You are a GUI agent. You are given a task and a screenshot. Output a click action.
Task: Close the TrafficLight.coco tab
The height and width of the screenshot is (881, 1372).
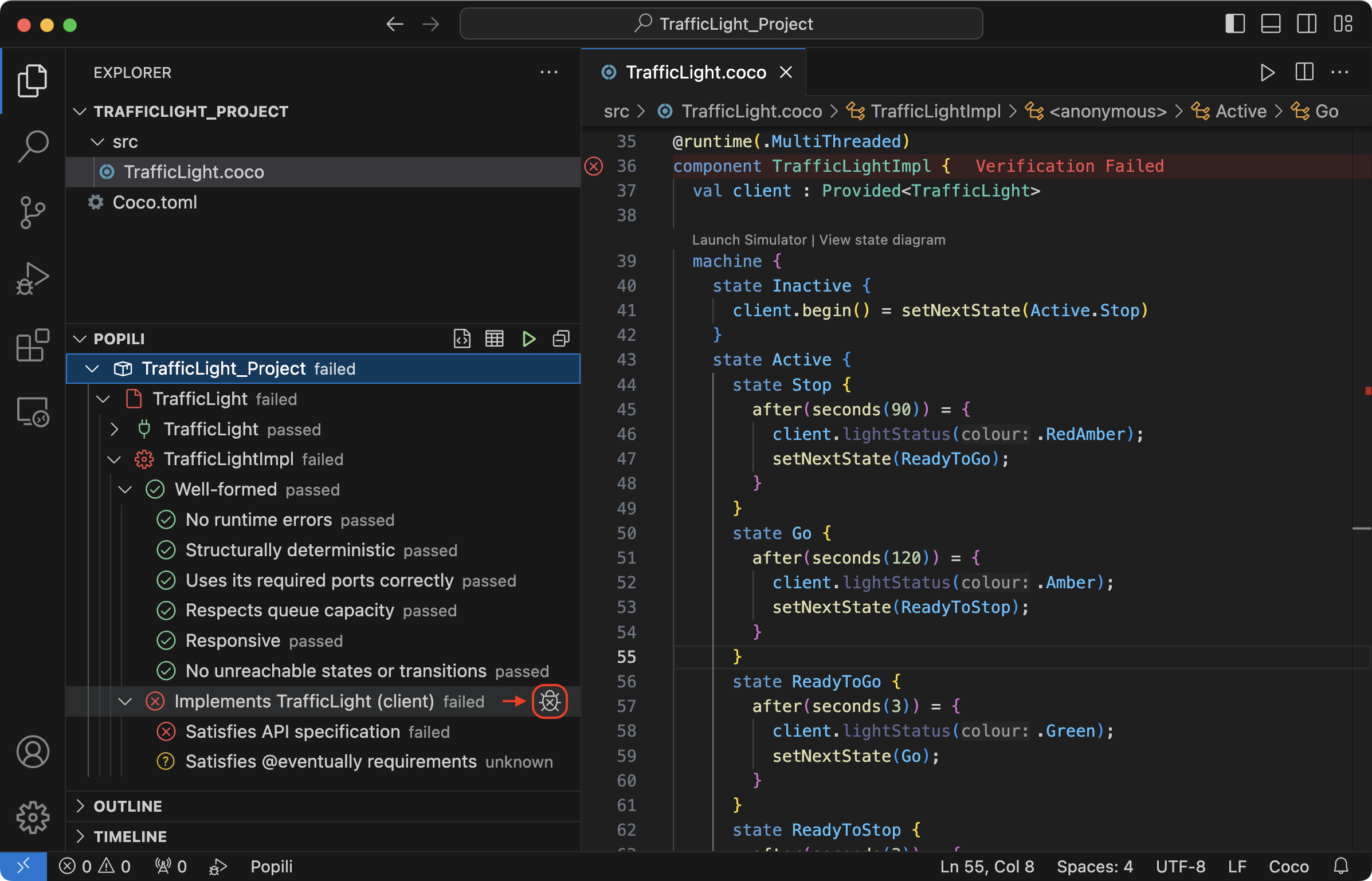click(786, 73)
